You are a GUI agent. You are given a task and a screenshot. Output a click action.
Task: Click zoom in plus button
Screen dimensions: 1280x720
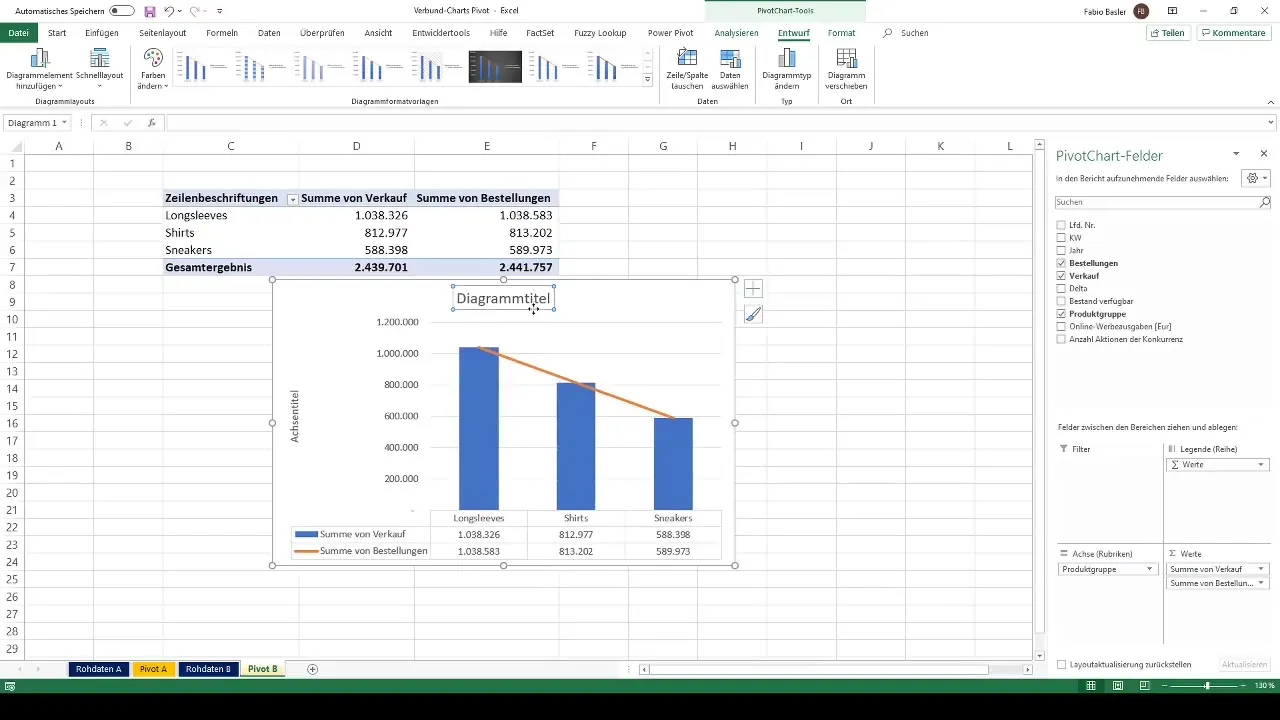tap(1245, 686)
